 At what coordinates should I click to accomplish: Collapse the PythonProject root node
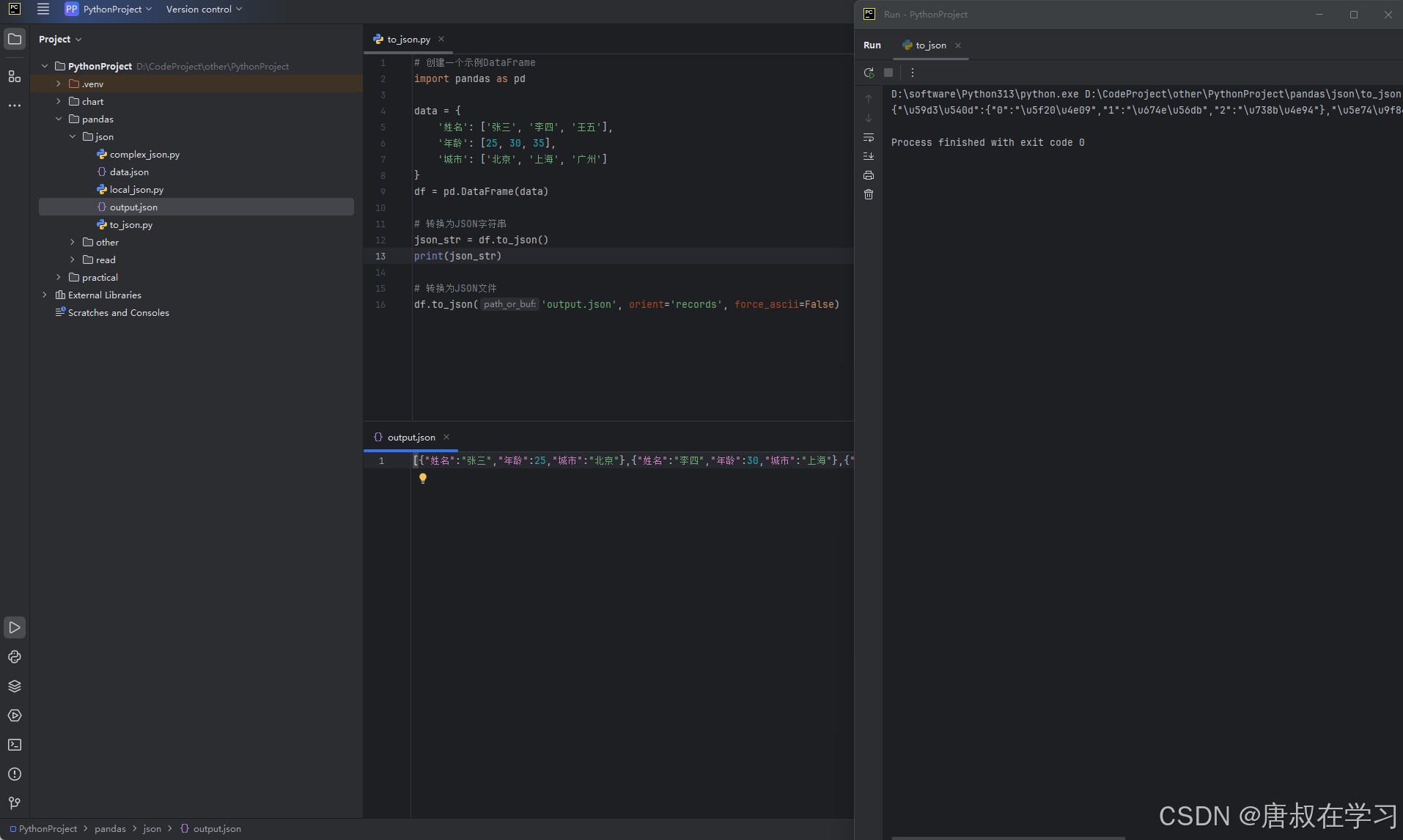45,66
